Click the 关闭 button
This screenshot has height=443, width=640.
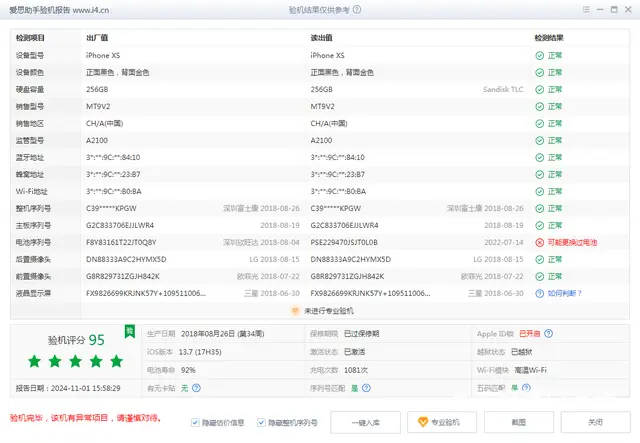(596, 423)
